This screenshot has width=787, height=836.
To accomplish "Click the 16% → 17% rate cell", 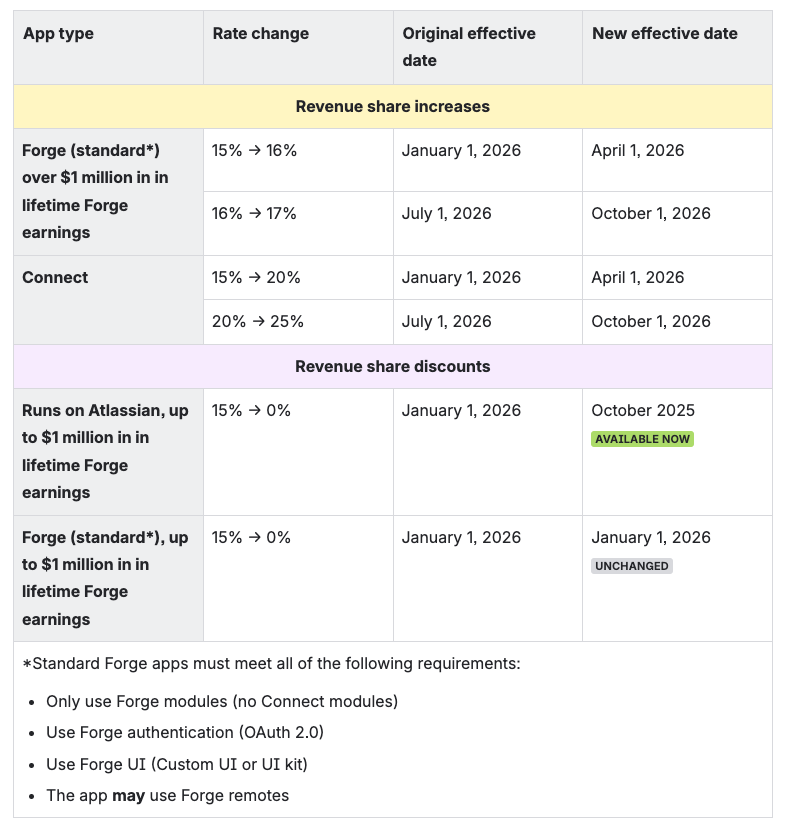I will point(255,214).
